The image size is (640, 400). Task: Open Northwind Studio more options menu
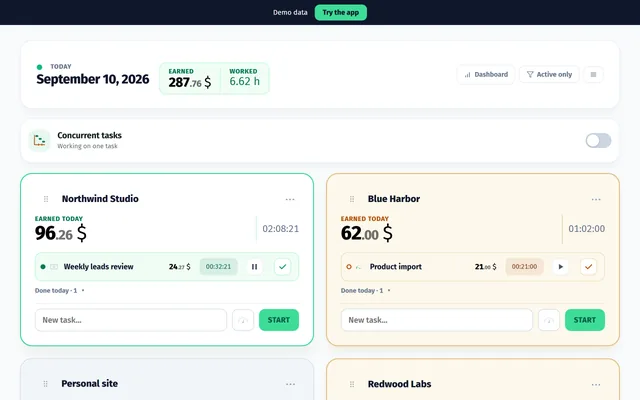(290, 199)
